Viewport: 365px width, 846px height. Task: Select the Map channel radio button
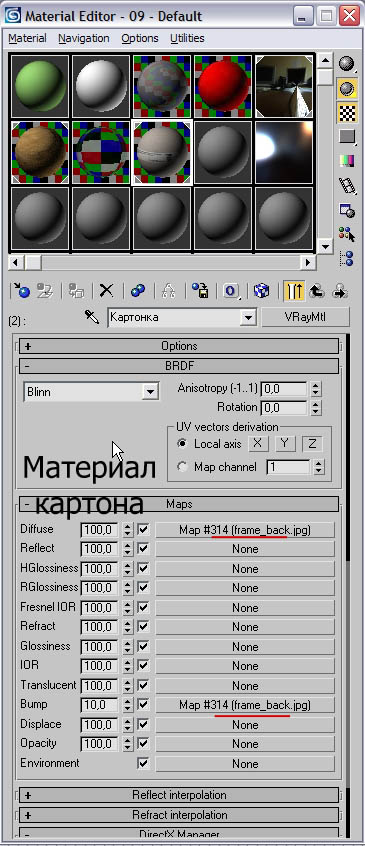[183, 467]
